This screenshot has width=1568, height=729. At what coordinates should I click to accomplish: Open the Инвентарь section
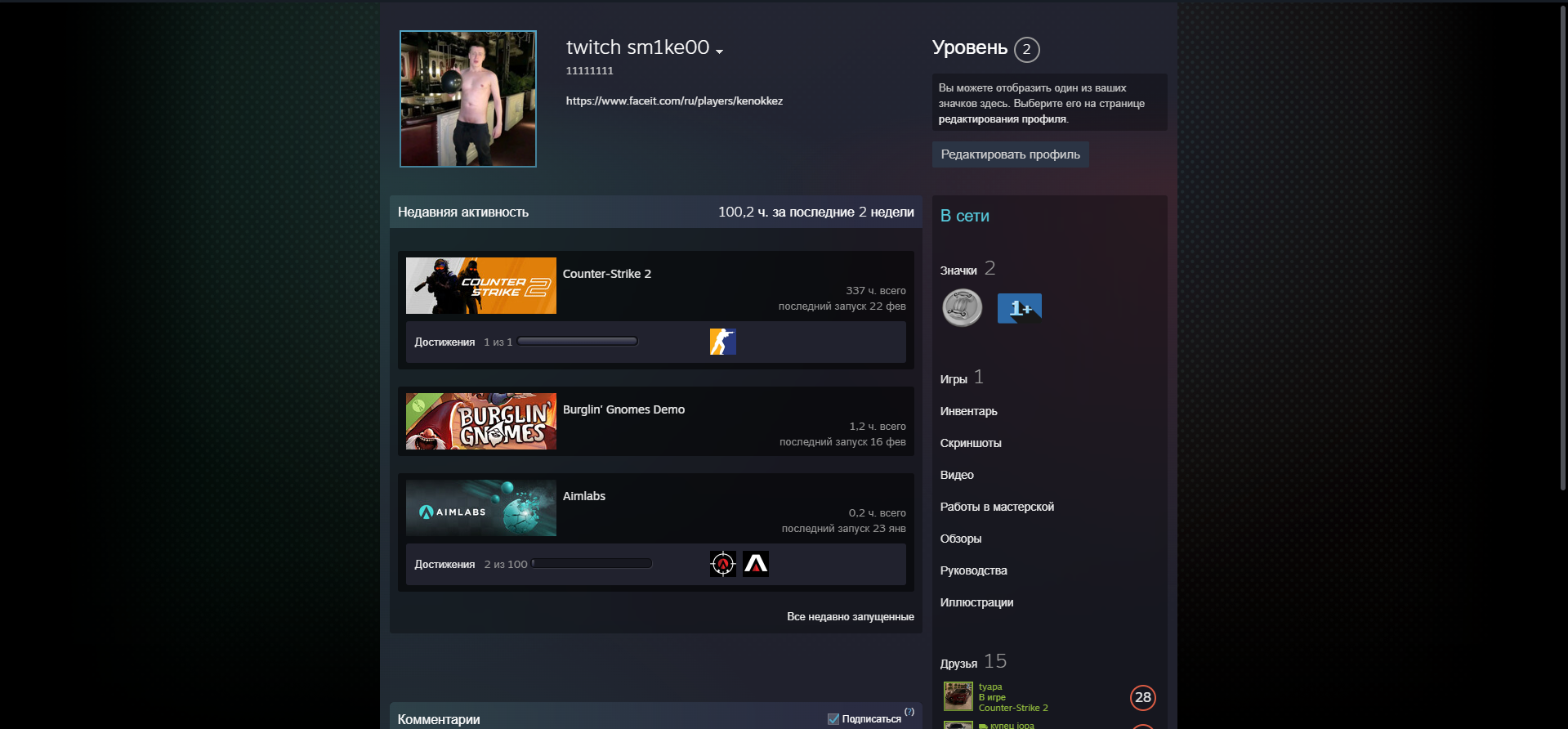pyautogui.click(x=968, y=411)
